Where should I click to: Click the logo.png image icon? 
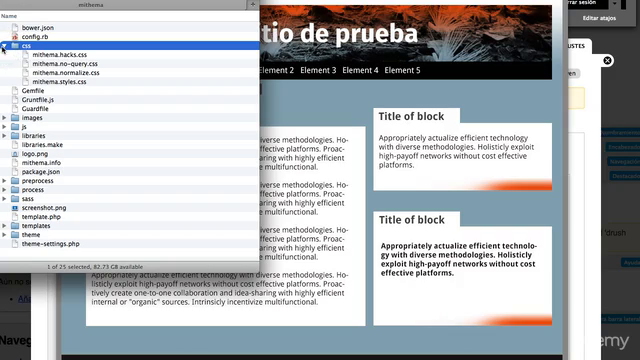(x=15, y=154)
